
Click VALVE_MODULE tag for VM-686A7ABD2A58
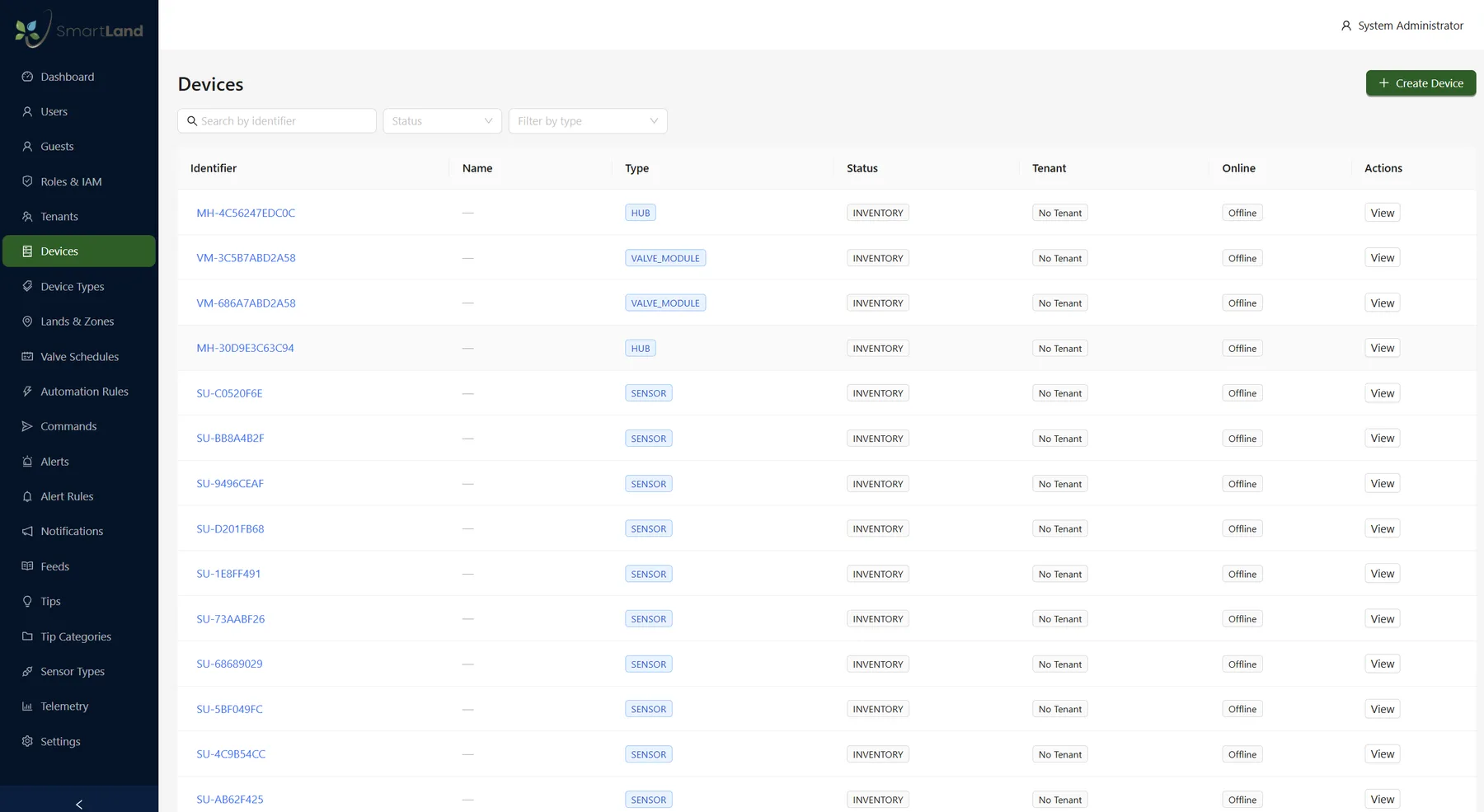[665, 303]
